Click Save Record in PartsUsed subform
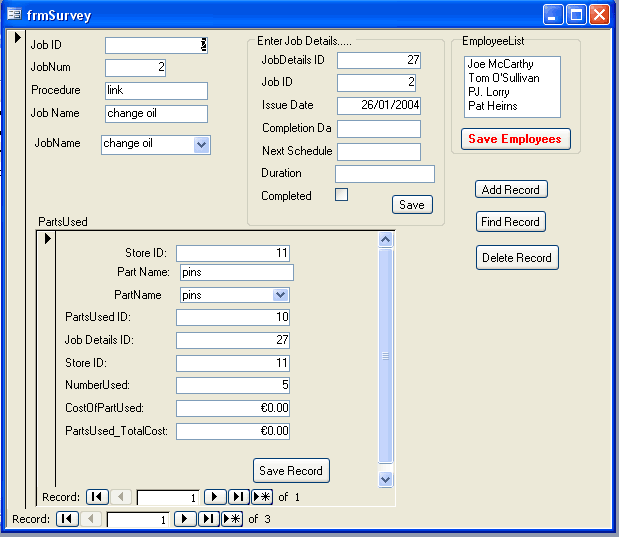This screenshot has width=619, height=537. point(291,471)
